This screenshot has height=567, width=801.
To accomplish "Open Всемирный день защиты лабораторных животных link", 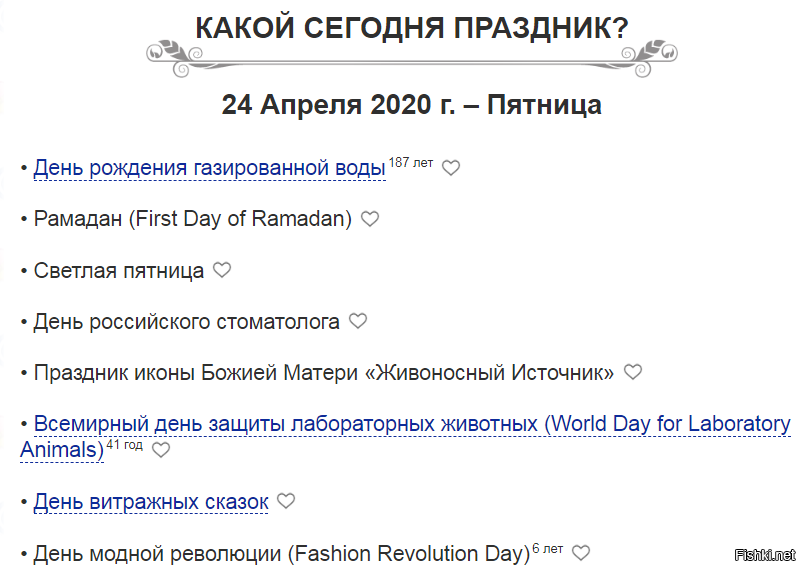I will click(412, 424).
